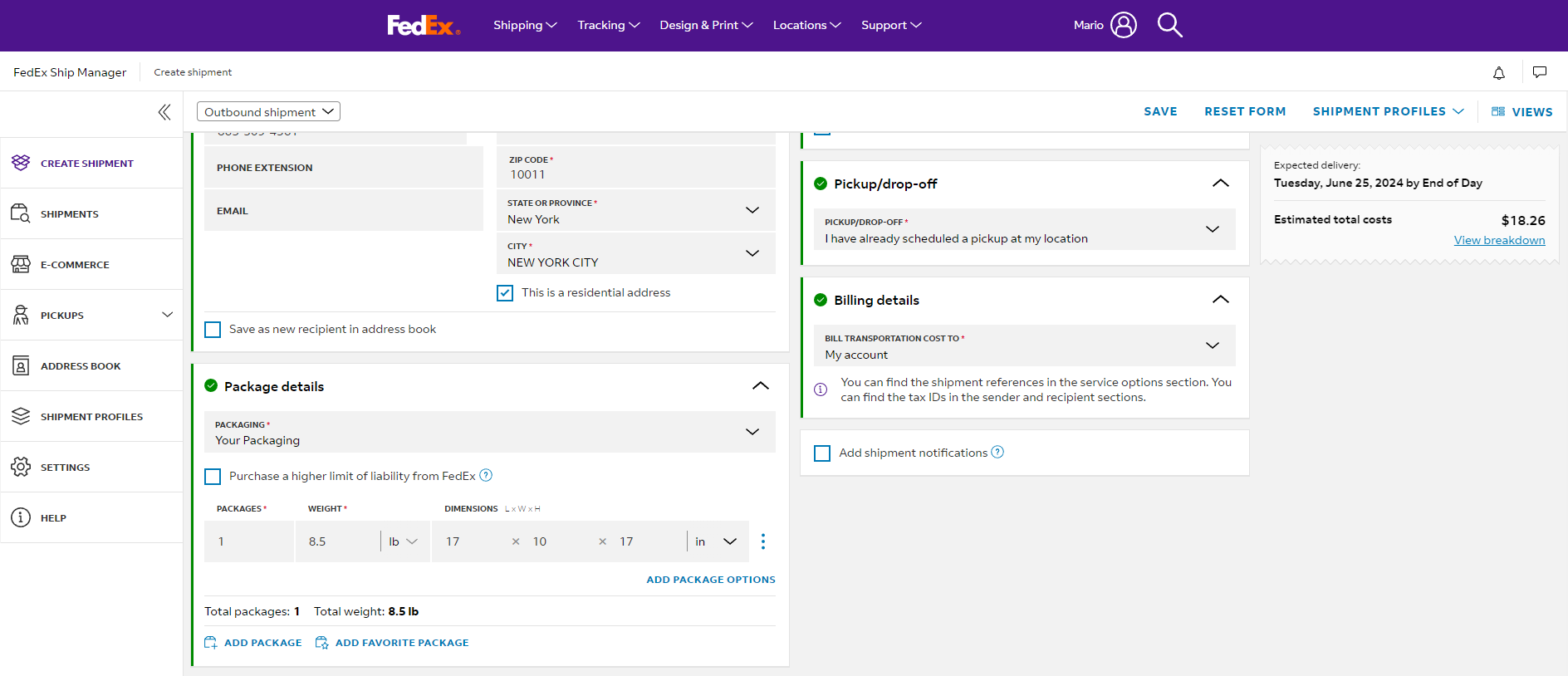
Task: Collapse the Package details section
Action: pyautogui.click(x=761, y=386)
